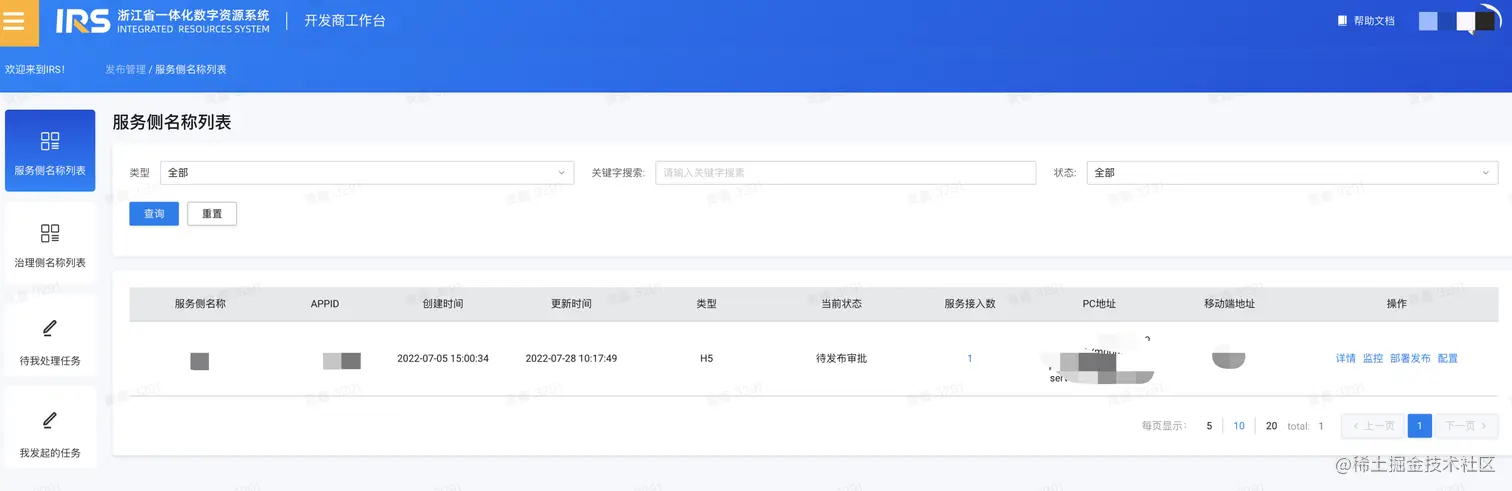The width and height of the screenshot is (1512, 491).
Task: Click the 操作 column header
Action: coord(1397,304)
